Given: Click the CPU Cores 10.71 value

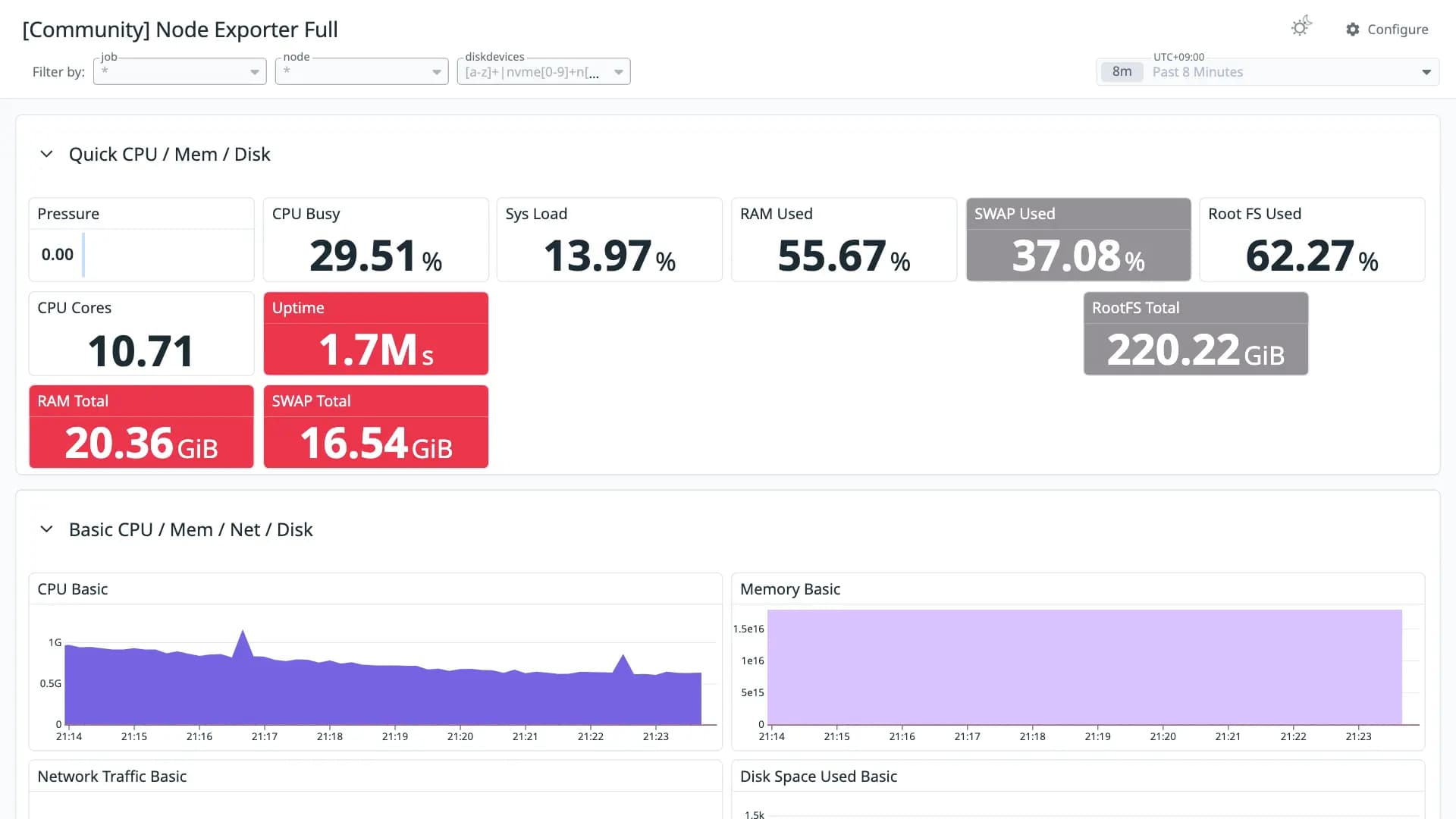Looking at the screenshot, I should [141, 351].
